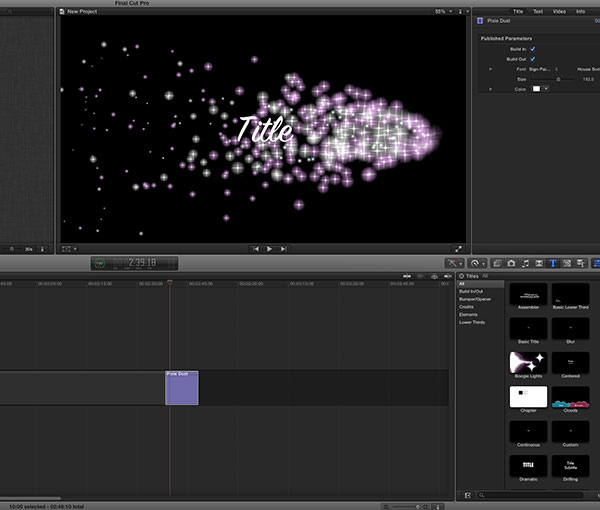Image resolution: width=600 pixels, height=510 pixels.
Task: Switch to the Title inspector tab
Action: [518, 11]
